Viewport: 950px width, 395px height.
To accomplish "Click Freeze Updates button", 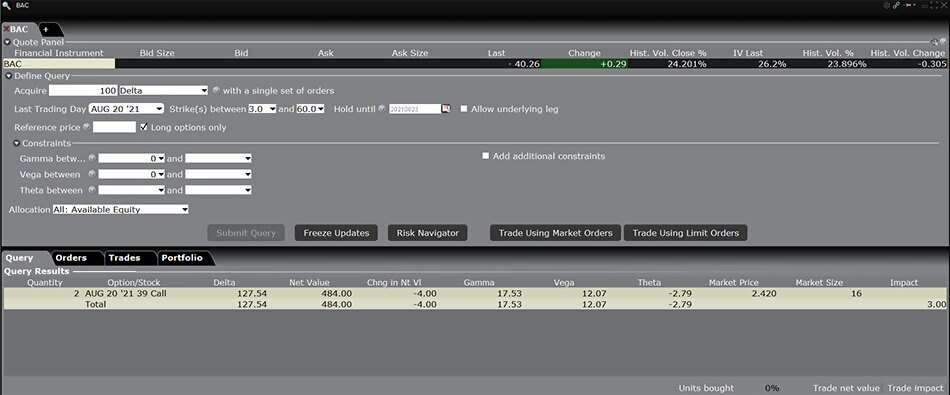I will tap(336, 233).
